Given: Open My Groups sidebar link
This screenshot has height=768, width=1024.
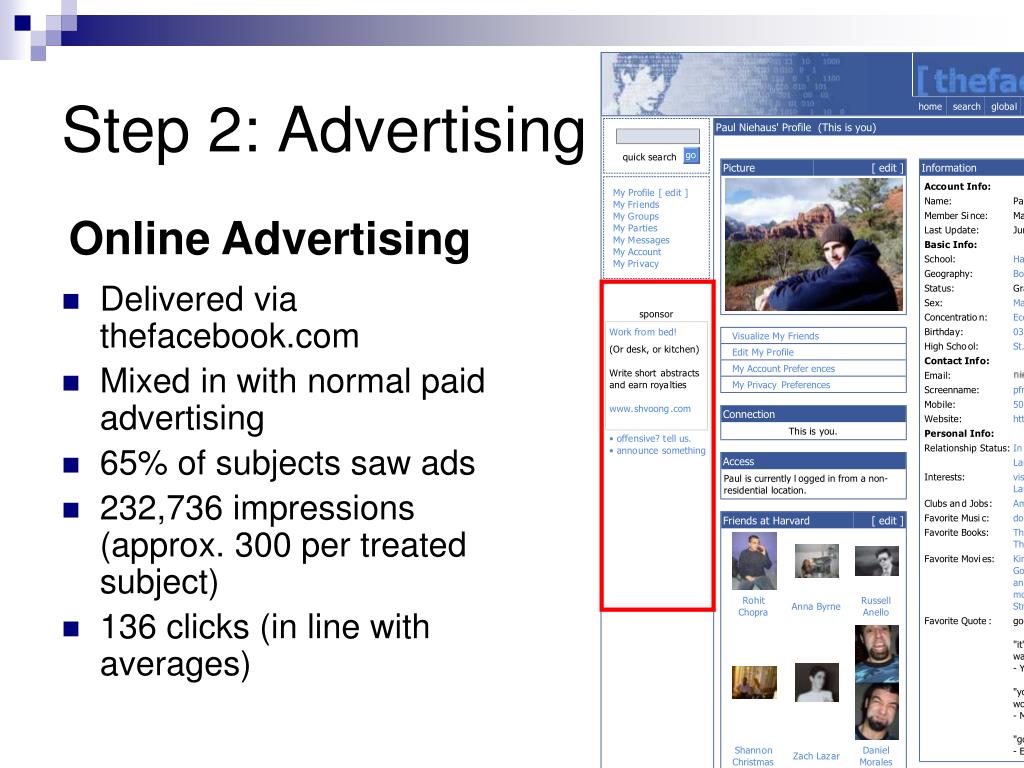Looking at the screenshot, I should coord(635,216).
